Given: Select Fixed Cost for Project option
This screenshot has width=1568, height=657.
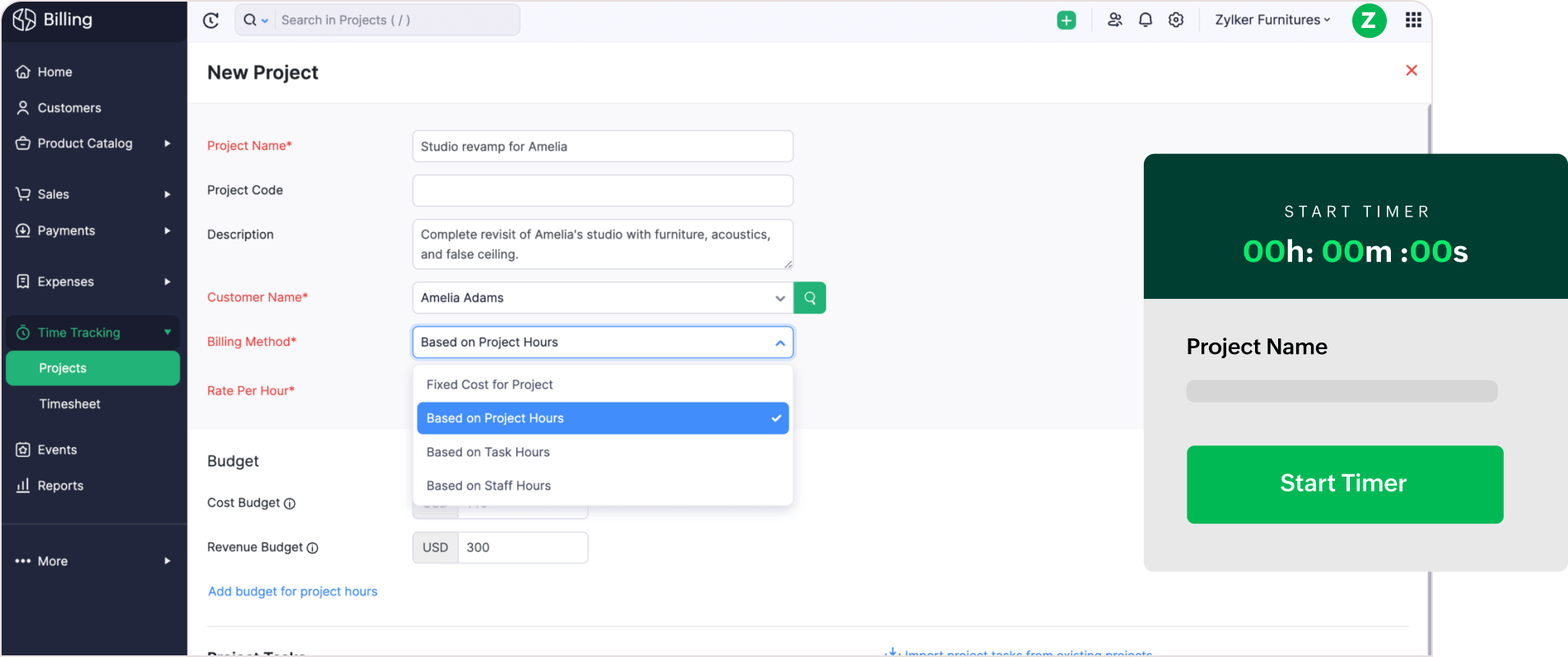Looking at the screenshot, I should [x=489, y=384].
